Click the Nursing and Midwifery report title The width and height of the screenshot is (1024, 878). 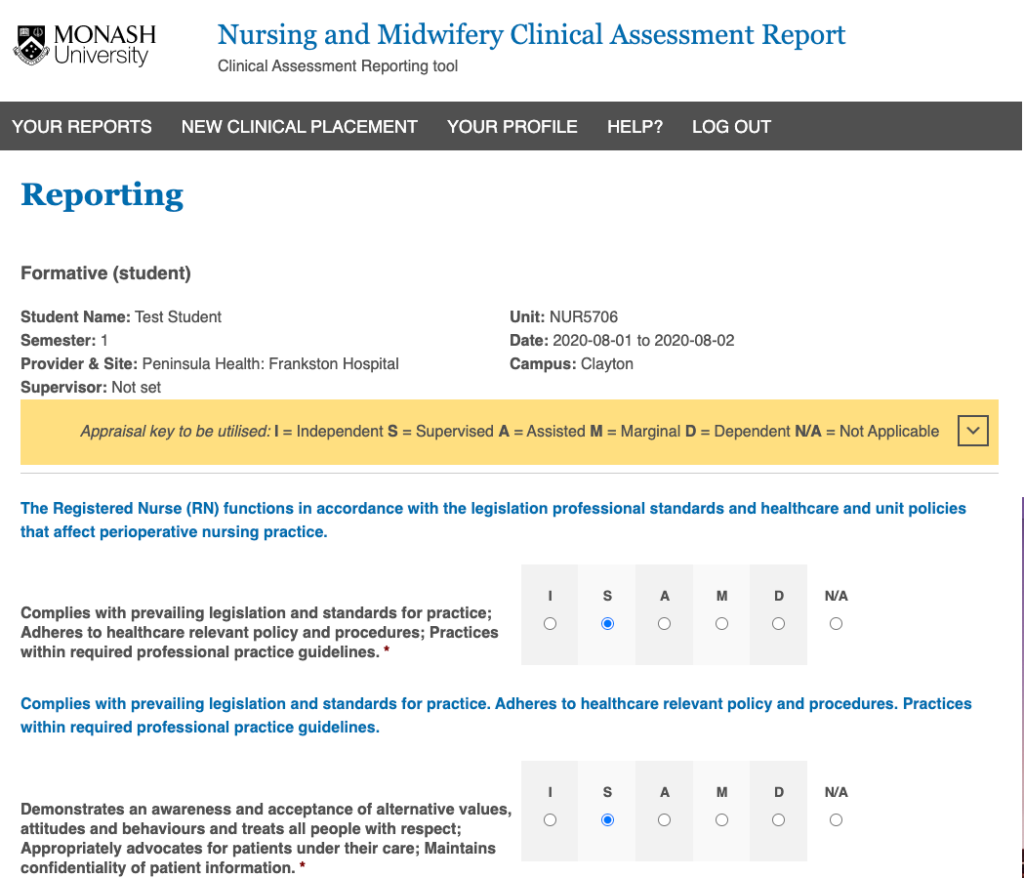click(531, 35)
